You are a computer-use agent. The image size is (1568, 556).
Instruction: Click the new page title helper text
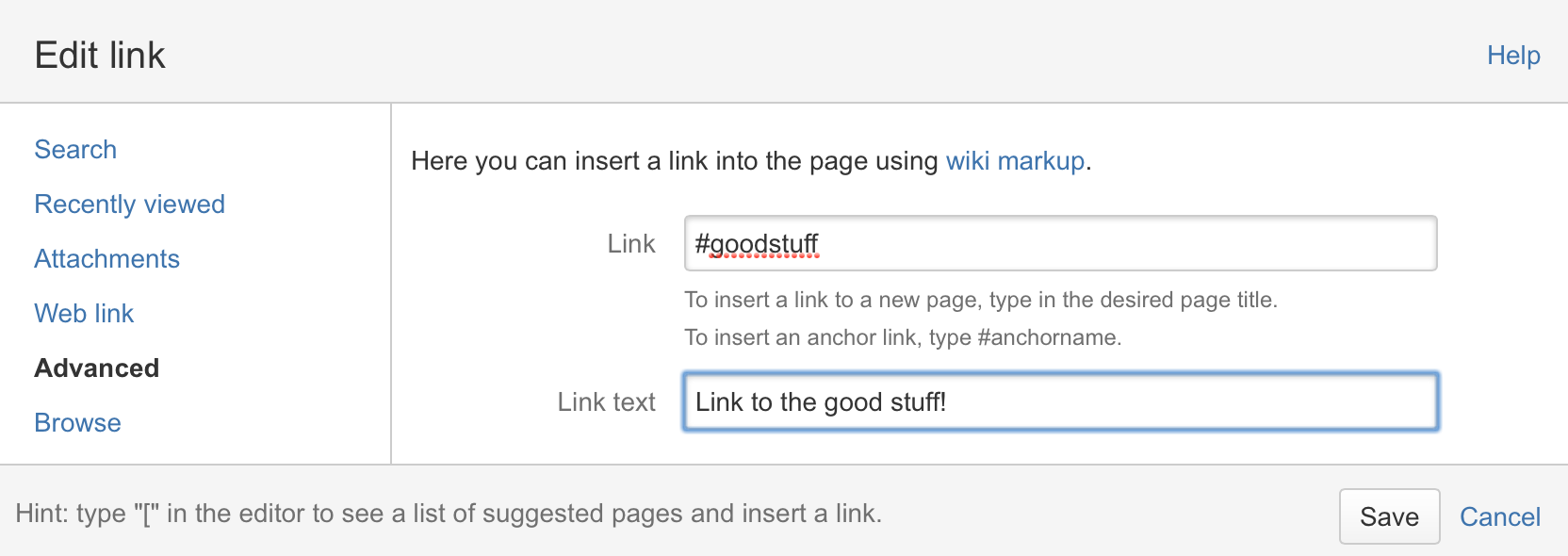981,300
